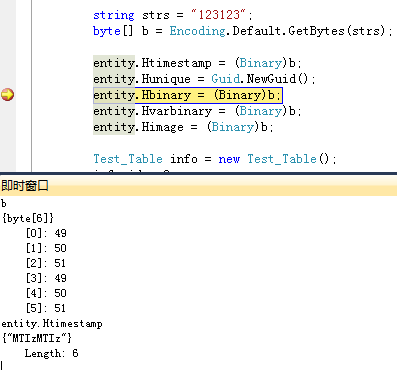Click the Encoding.Default.GetBytes(strs) line
The height and width of the screenshot is (370, 397).
click(x=243, y=31)
